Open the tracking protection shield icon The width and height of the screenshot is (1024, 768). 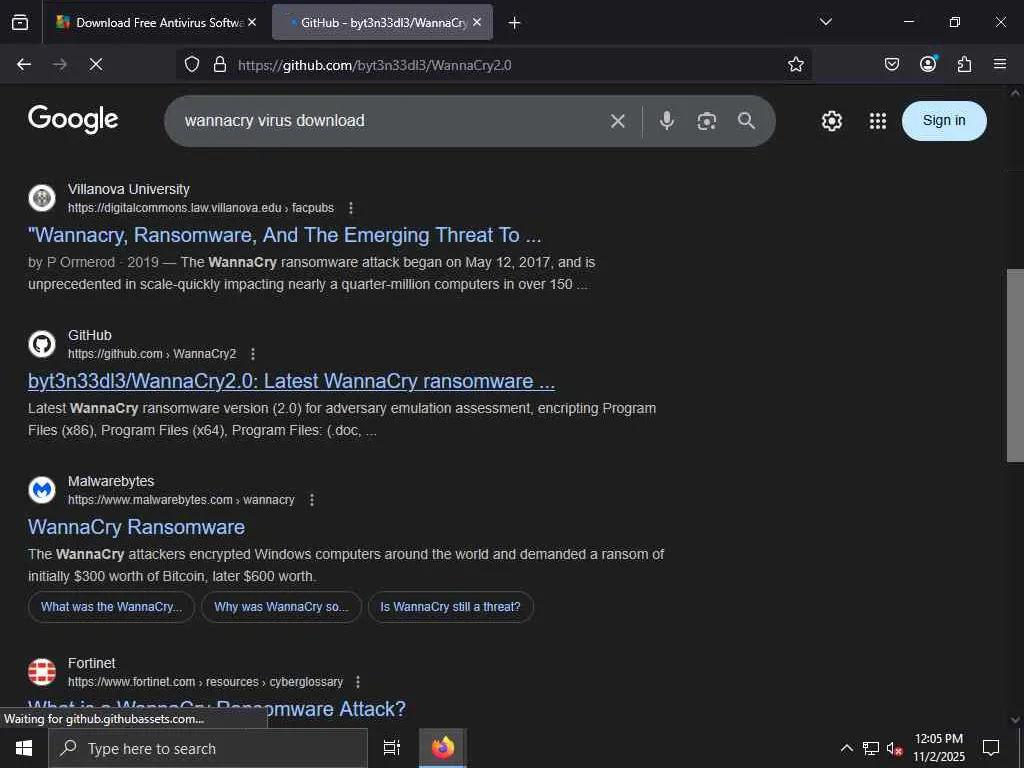tap(191, 64)
